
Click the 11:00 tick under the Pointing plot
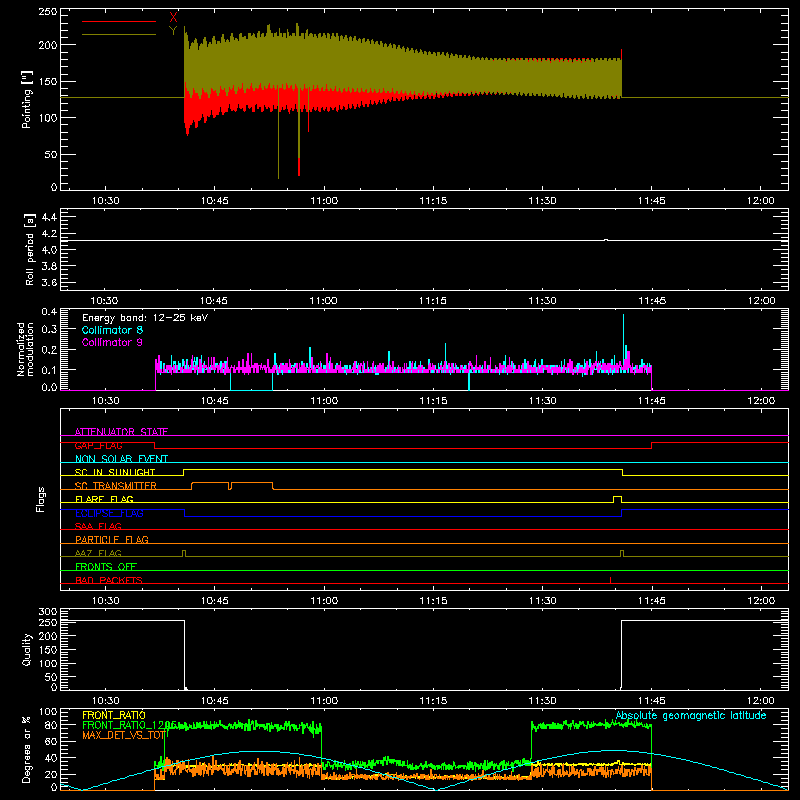tap(324, 201)
